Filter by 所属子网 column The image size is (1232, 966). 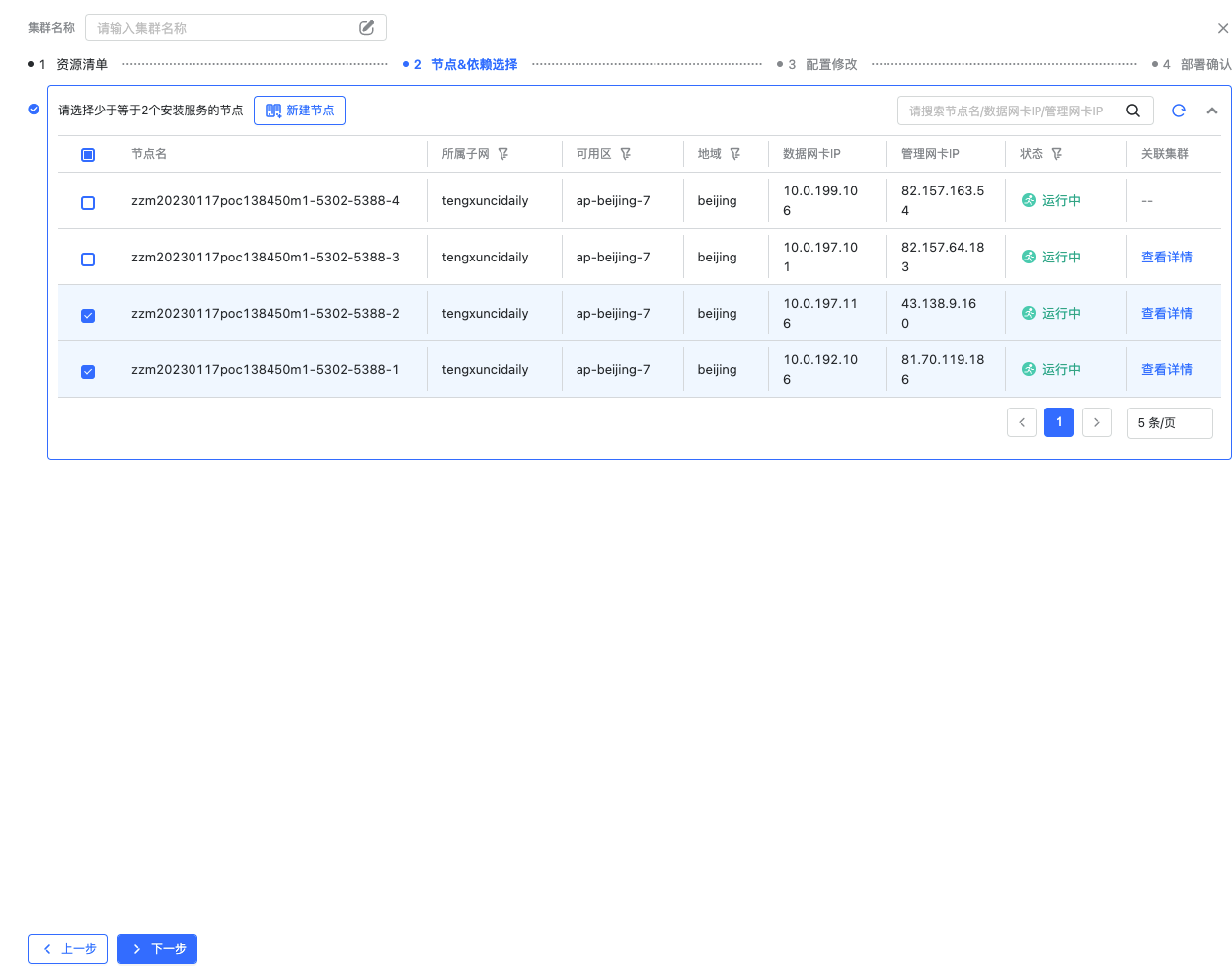tap(503, 154)
